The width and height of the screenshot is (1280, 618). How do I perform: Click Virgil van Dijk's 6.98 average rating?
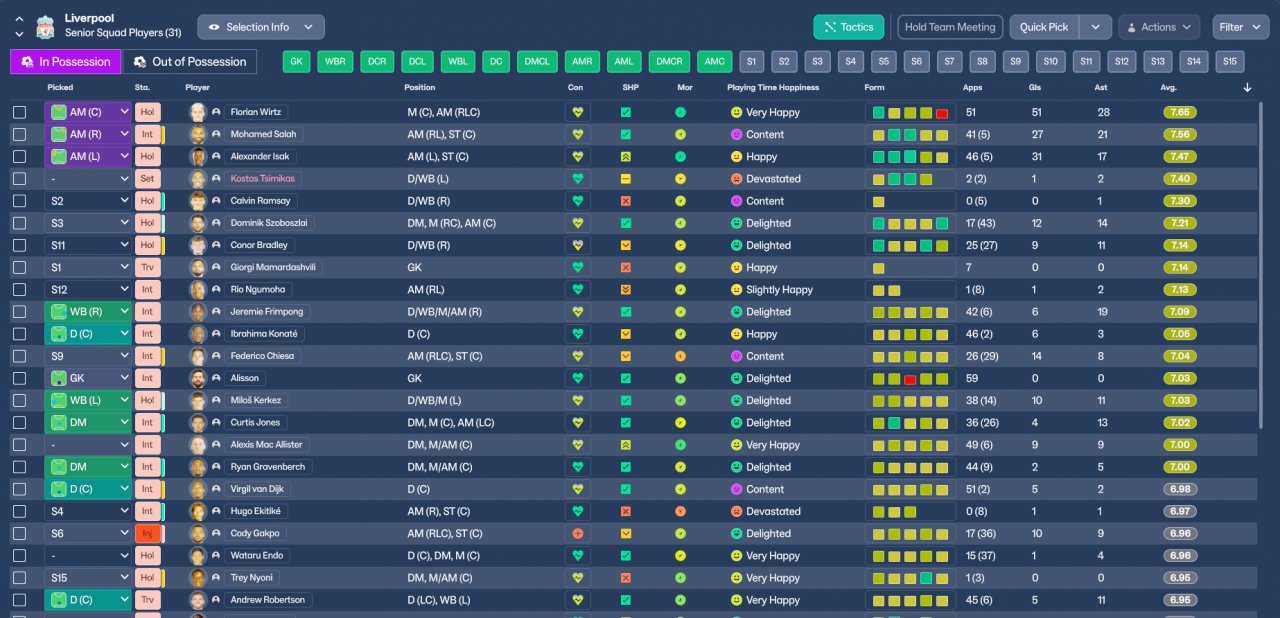pyautogui.click(x=1180, y=489)
